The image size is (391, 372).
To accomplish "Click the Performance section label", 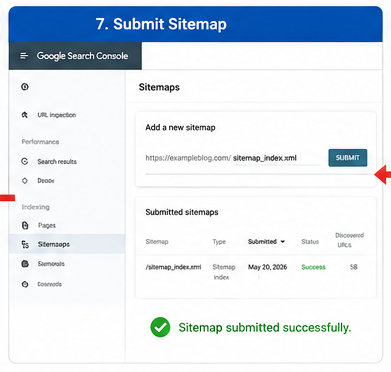I will coord(40,142).
